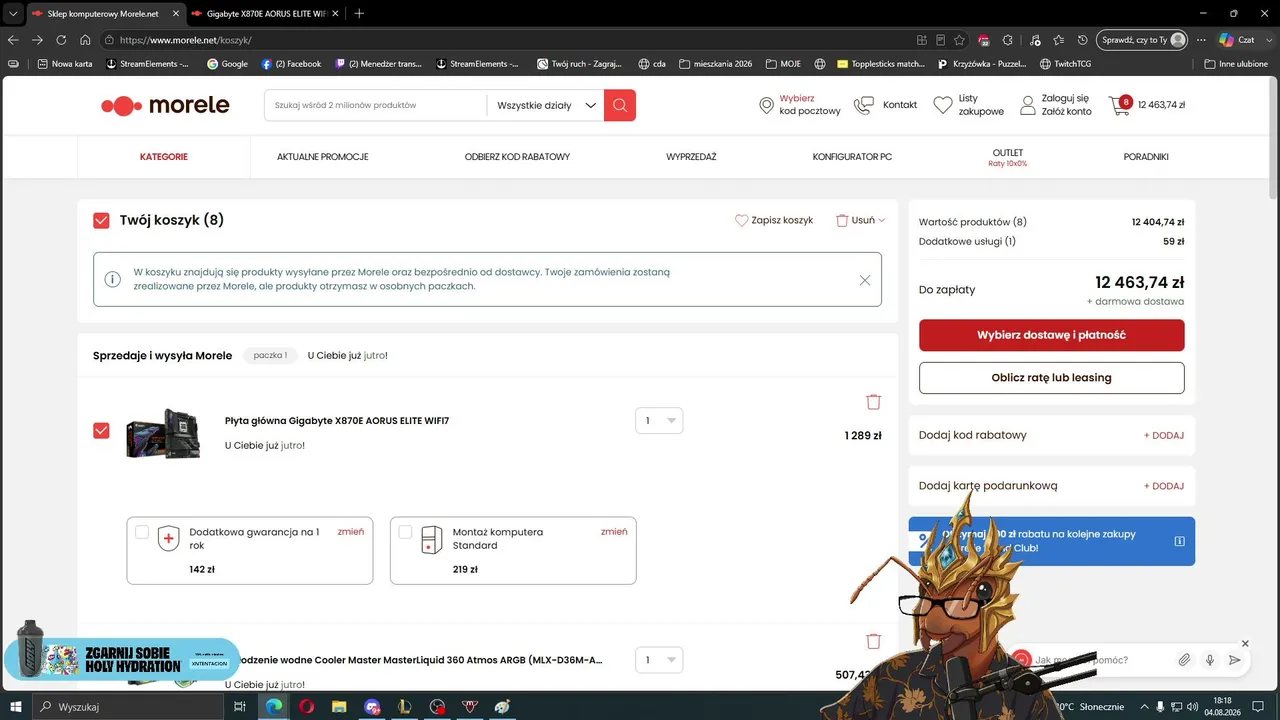Click Wybierz dostawę i płatność button

[x=1052, y=335]
